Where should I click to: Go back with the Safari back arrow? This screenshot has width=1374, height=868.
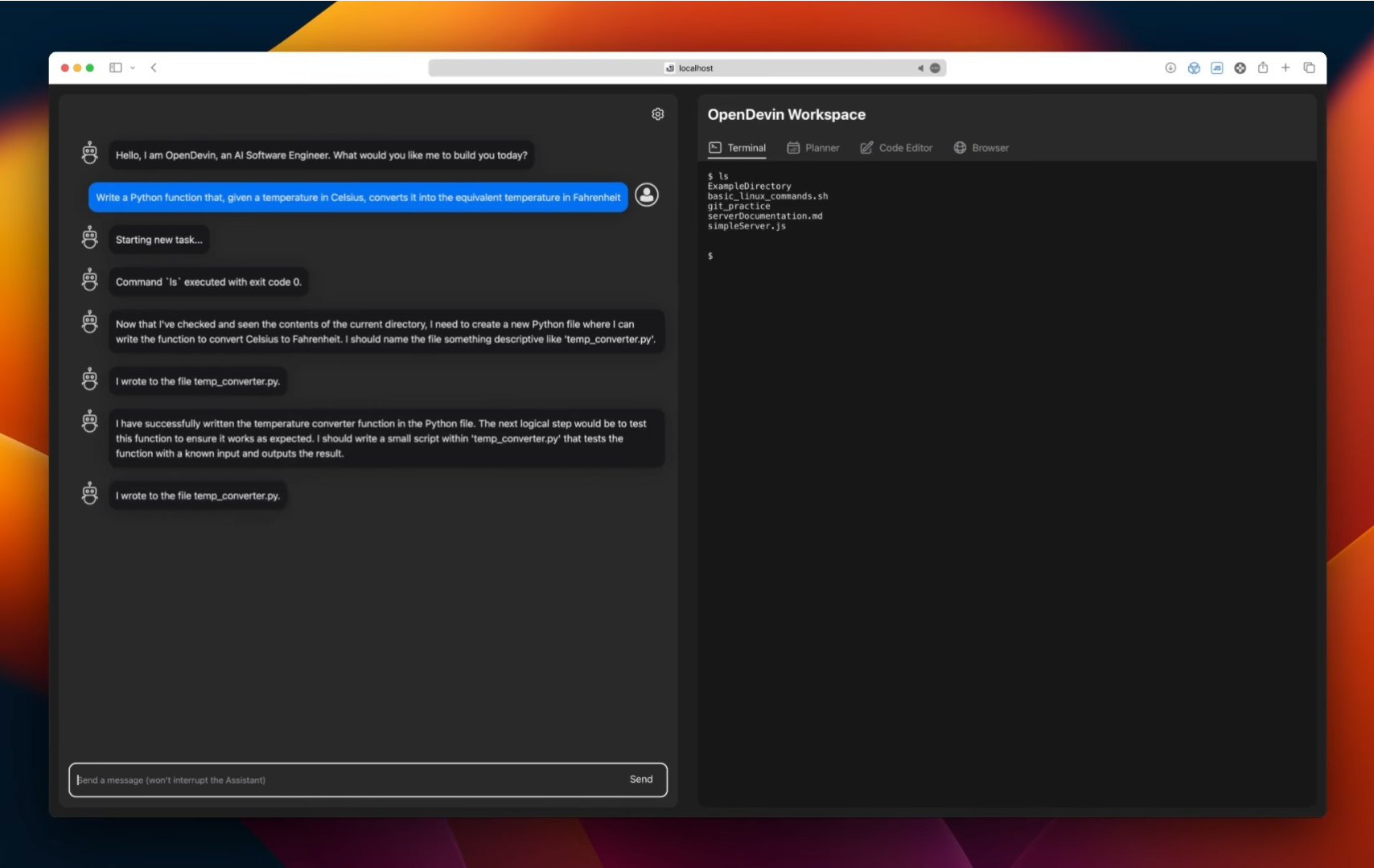pos(154,68)
